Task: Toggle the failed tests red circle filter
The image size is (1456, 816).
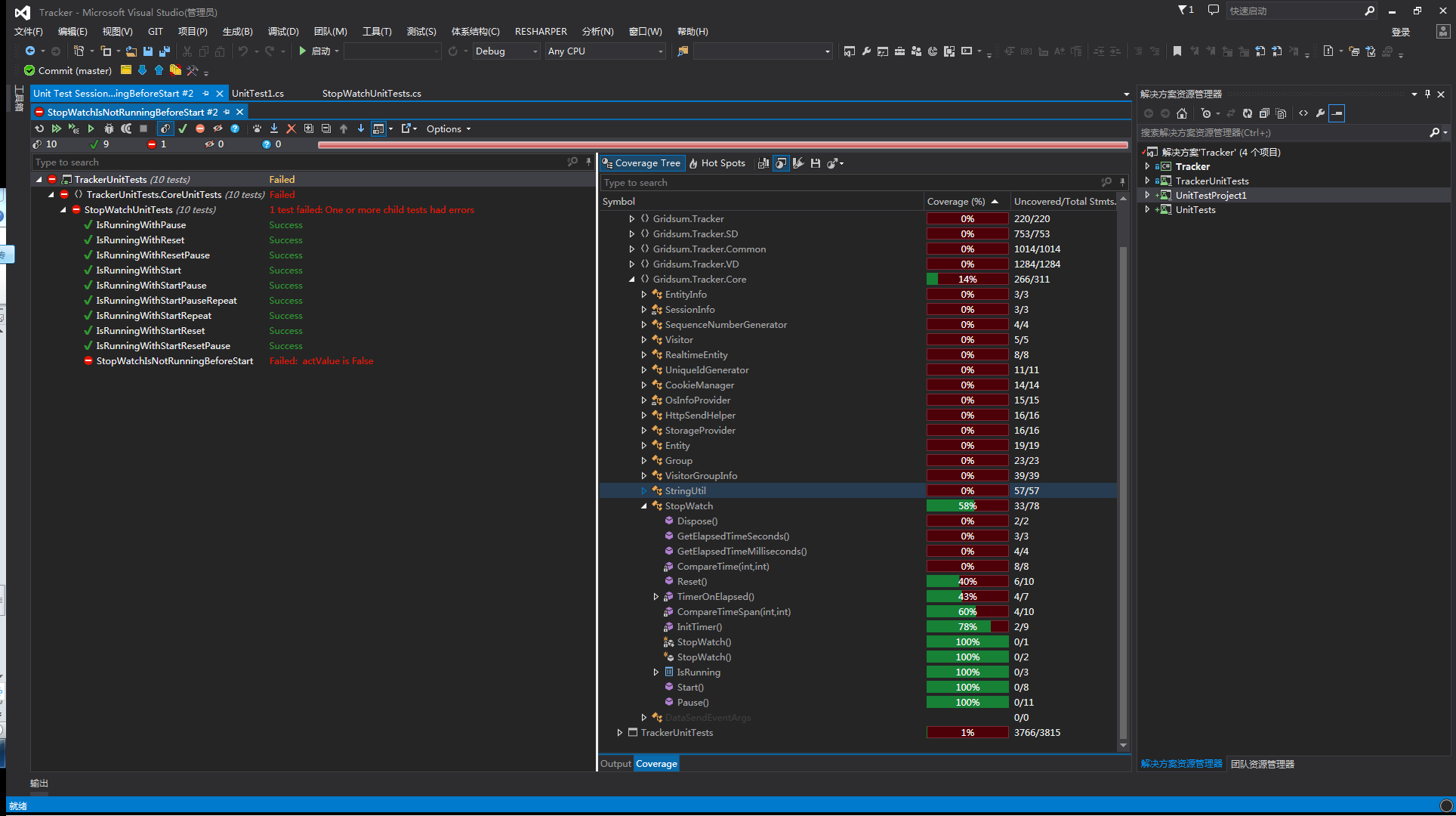Action: tap(200, 128)
